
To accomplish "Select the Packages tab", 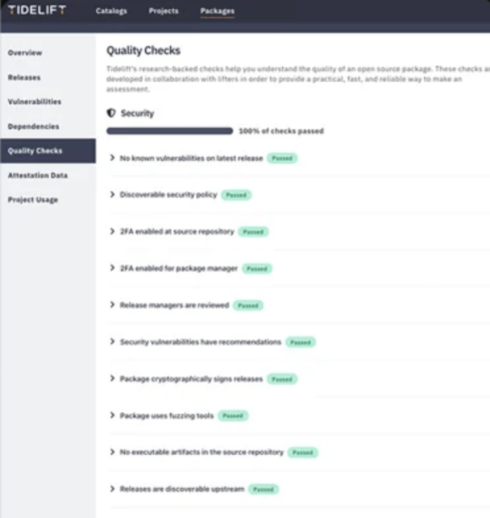I will pyautogui.click(x=217, y=11).
